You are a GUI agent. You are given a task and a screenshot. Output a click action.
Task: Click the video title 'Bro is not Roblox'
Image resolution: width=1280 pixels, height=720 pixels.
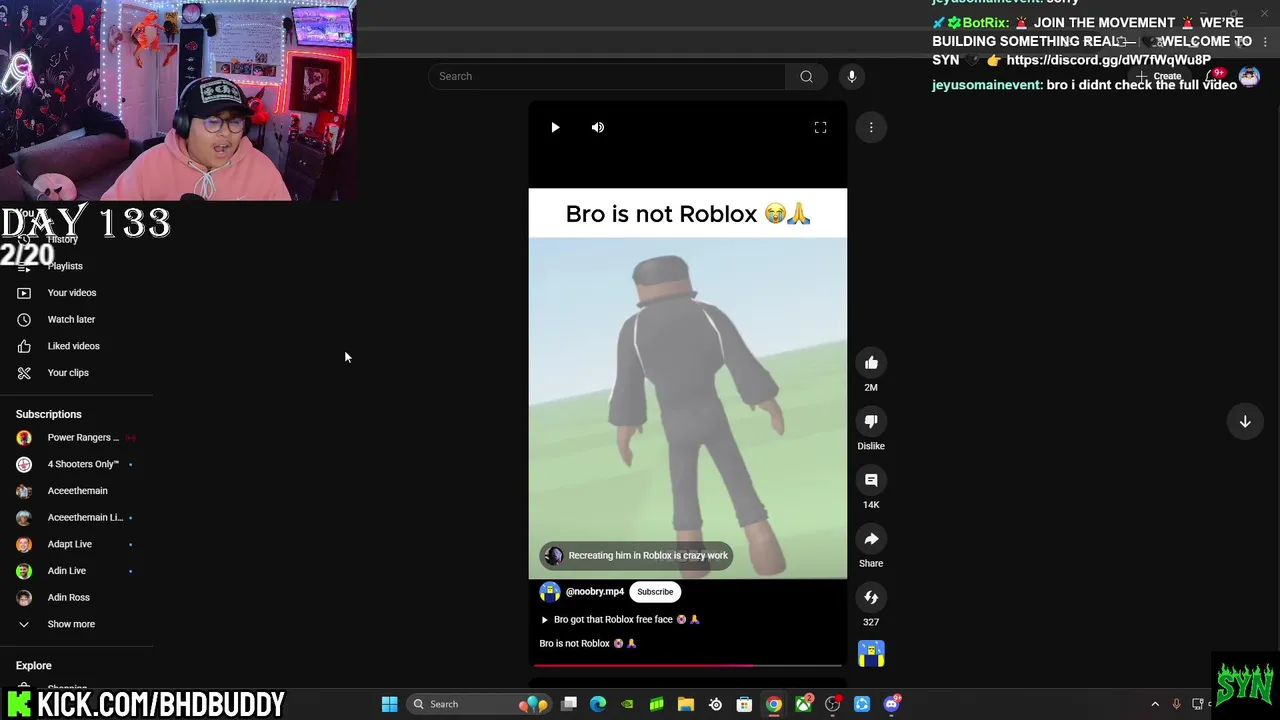click(x=687, y=213)
